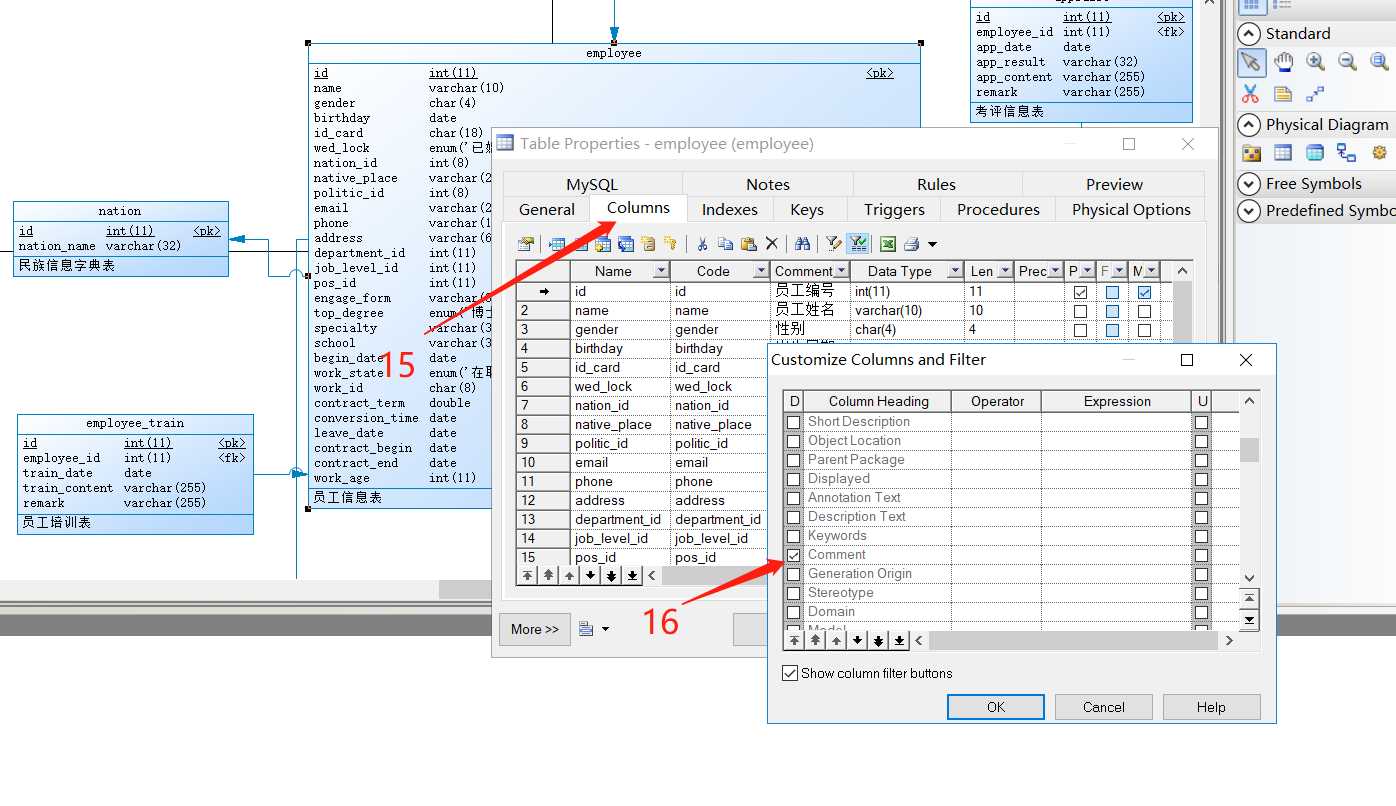Click the Expression cell in the Comment row
This screenshot has width=1396, height=806.
(1117, 555)
